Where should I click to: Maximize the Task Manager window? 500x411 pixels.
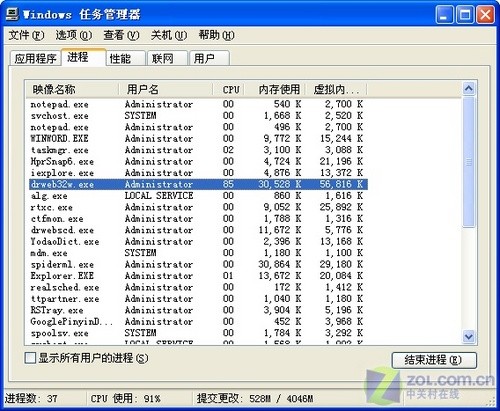tap(465, 15)
